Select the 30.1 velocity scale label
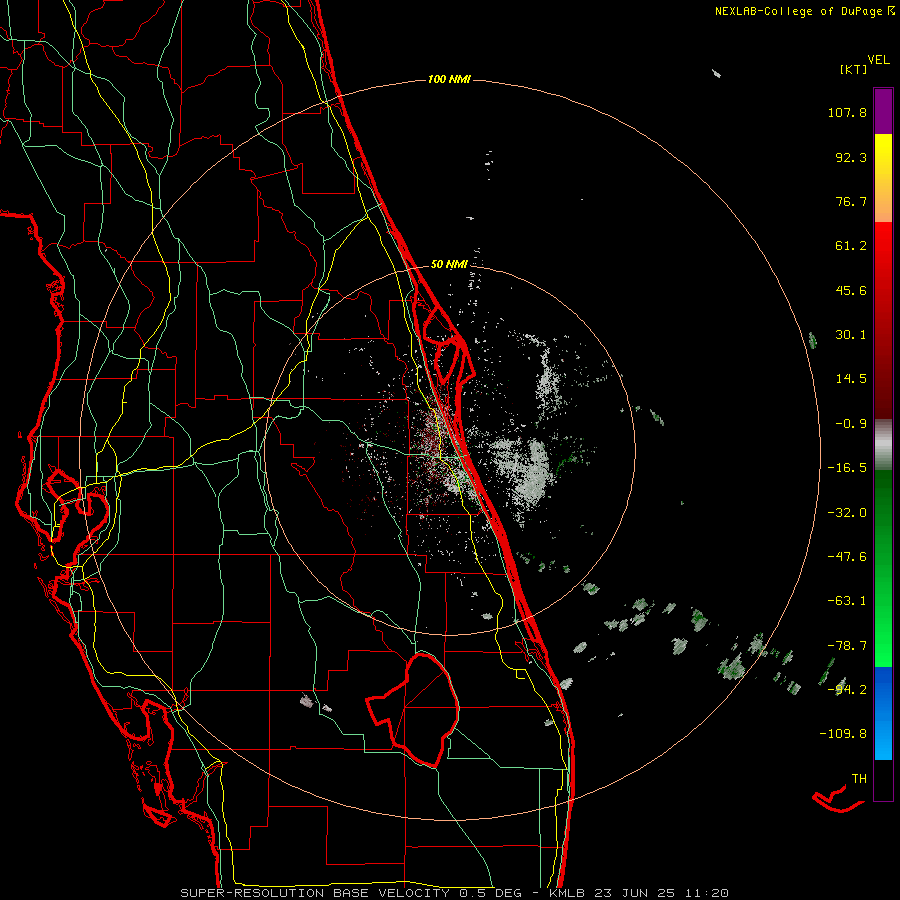Viewport: 900px width, 900px height. click(x=851, y=335)
